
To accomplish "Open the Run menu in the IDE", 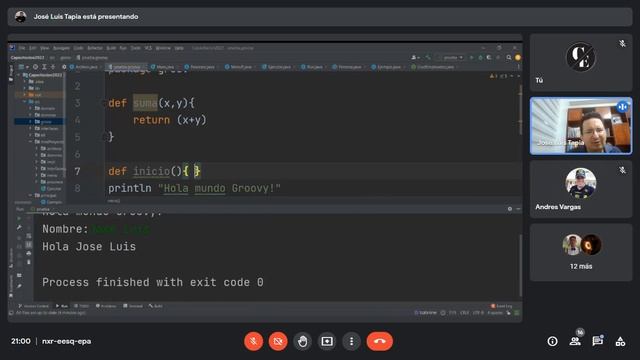I will pos(123,48).
